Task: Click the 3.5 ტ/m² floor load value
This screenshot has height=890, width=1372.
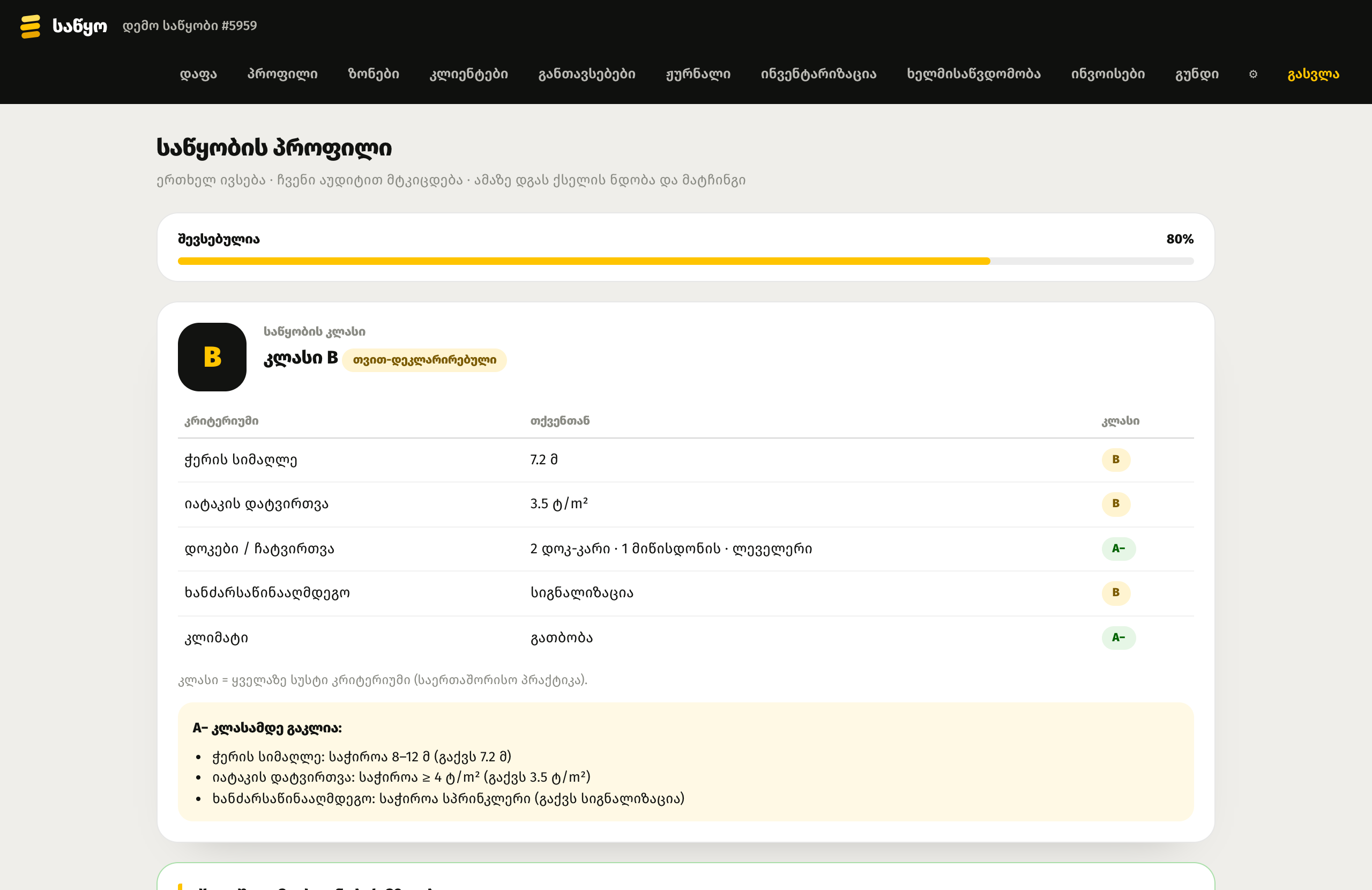Action: [x=558, y=503]
